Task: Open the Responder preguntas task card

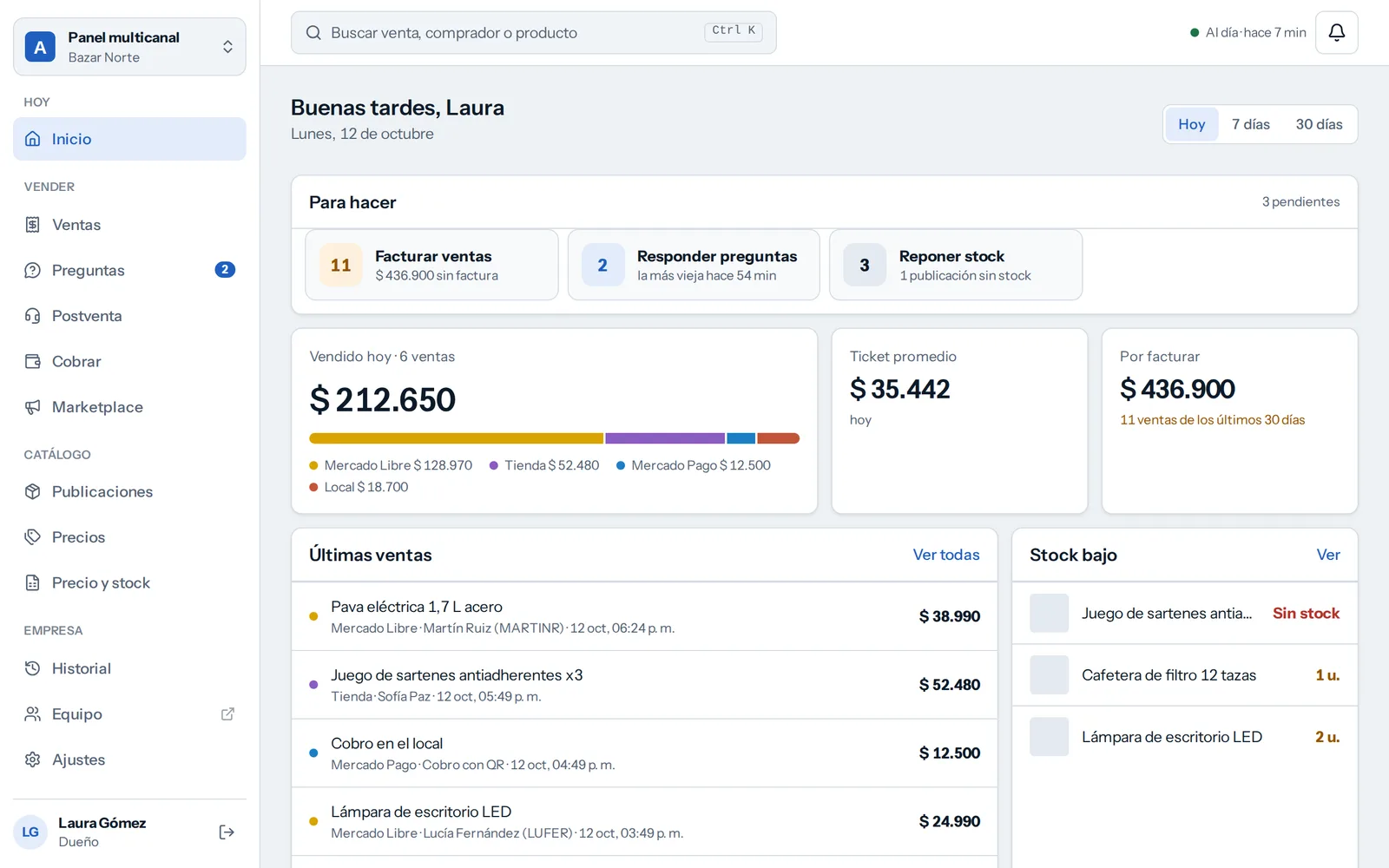Action: (694, 265)
